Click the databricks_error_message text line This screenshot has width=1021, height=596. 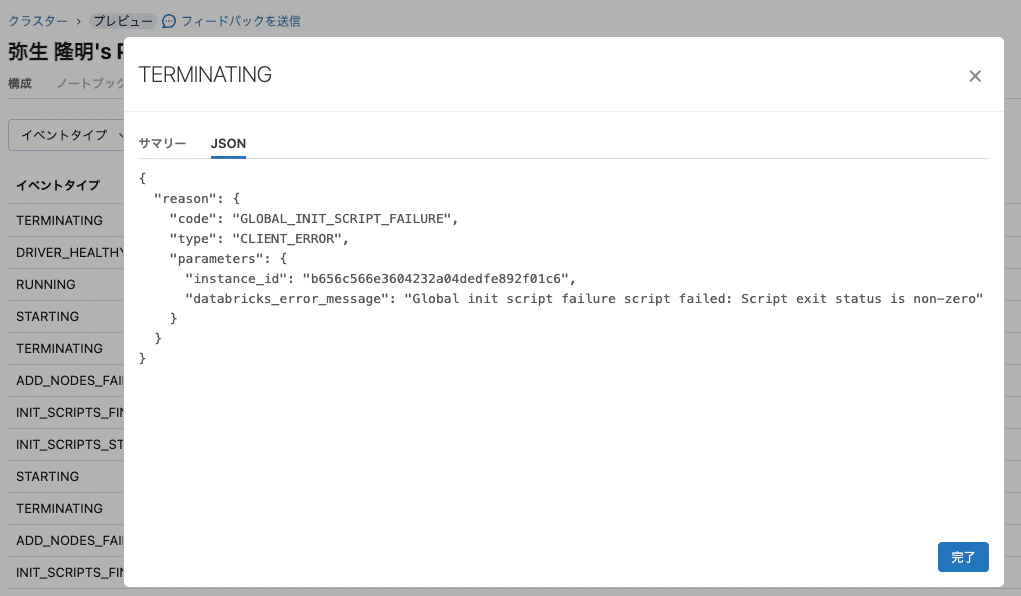(x=584, y=298)
